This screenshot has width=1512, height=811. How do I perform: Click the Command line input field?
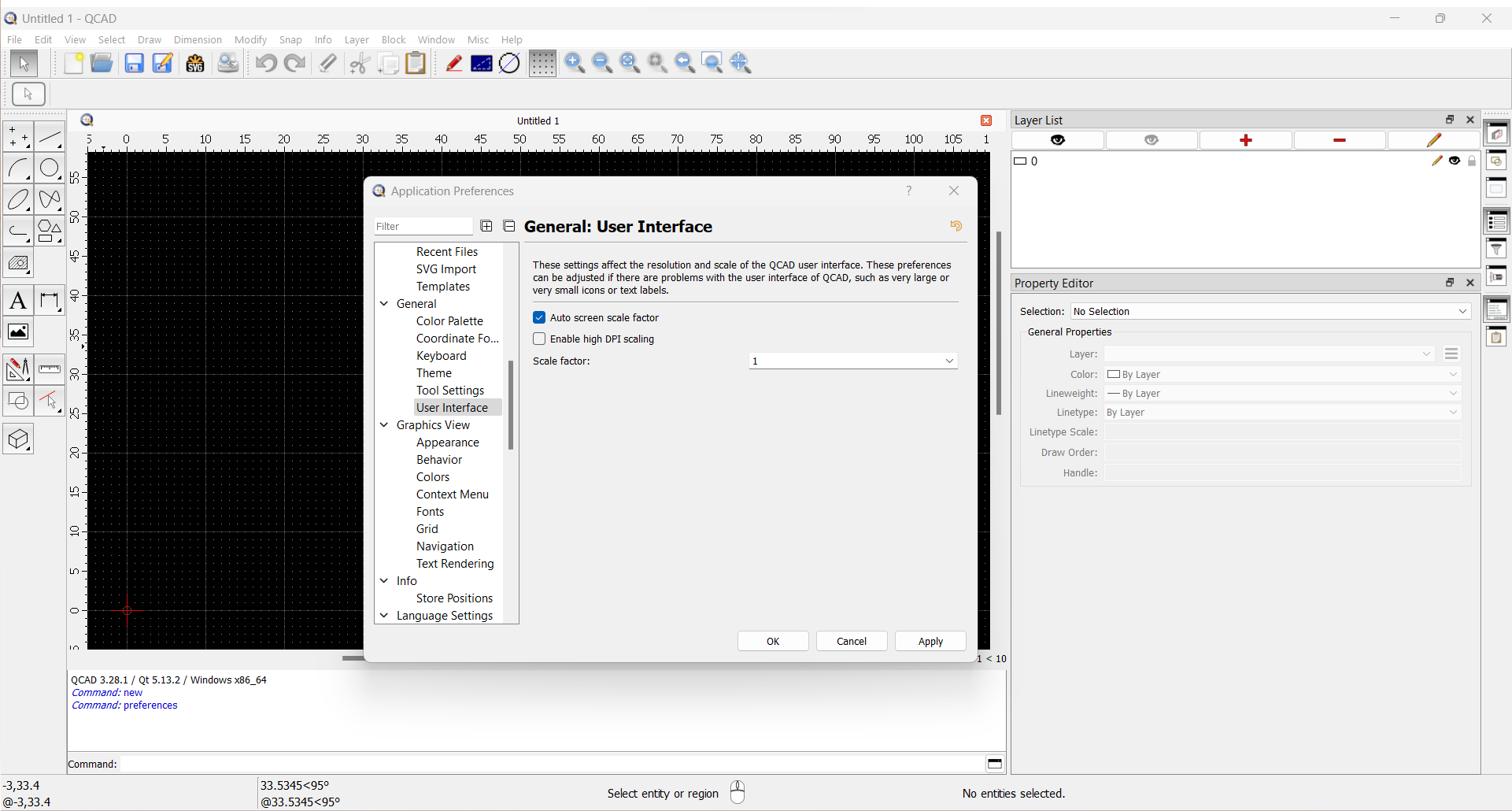tap(551, 764)
